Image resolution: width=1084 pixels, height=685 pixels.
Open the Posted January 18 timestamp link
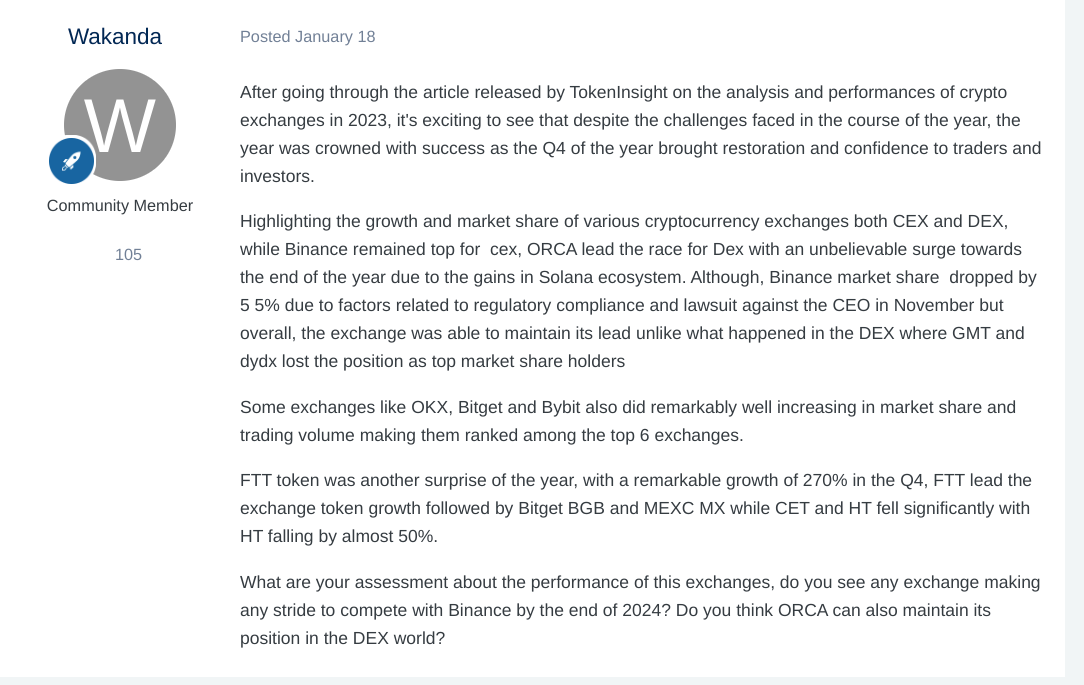[x=308, y=37]
